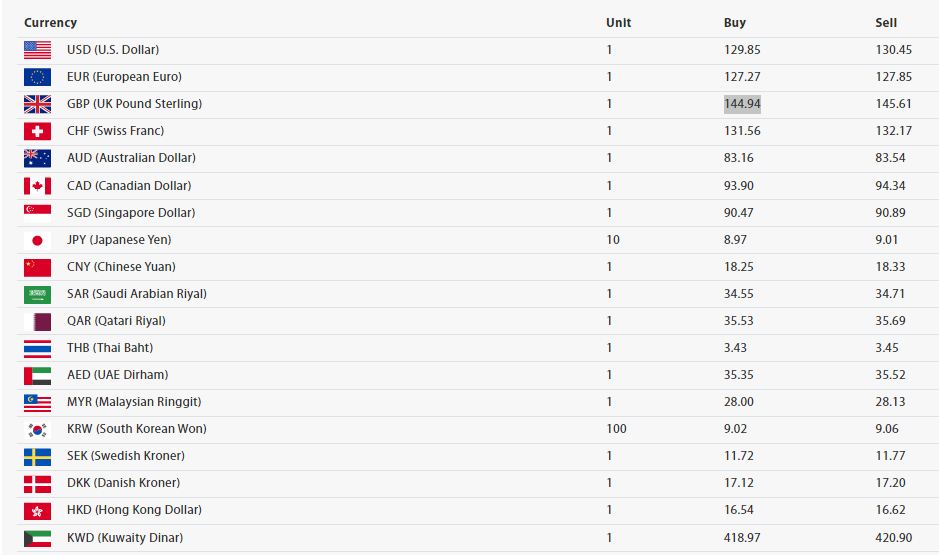
Task: Select the highlighted GBP buy rate 144.94
Action: click(x=742, y=104)
